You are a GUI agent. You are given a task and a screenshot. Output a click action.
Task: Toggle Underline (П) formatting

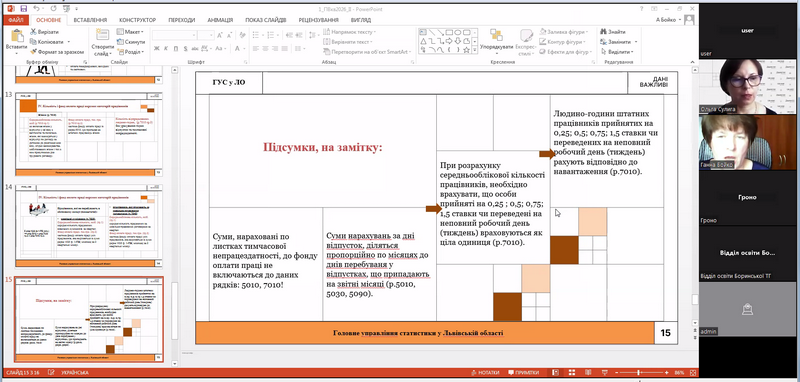coord(176,48)
